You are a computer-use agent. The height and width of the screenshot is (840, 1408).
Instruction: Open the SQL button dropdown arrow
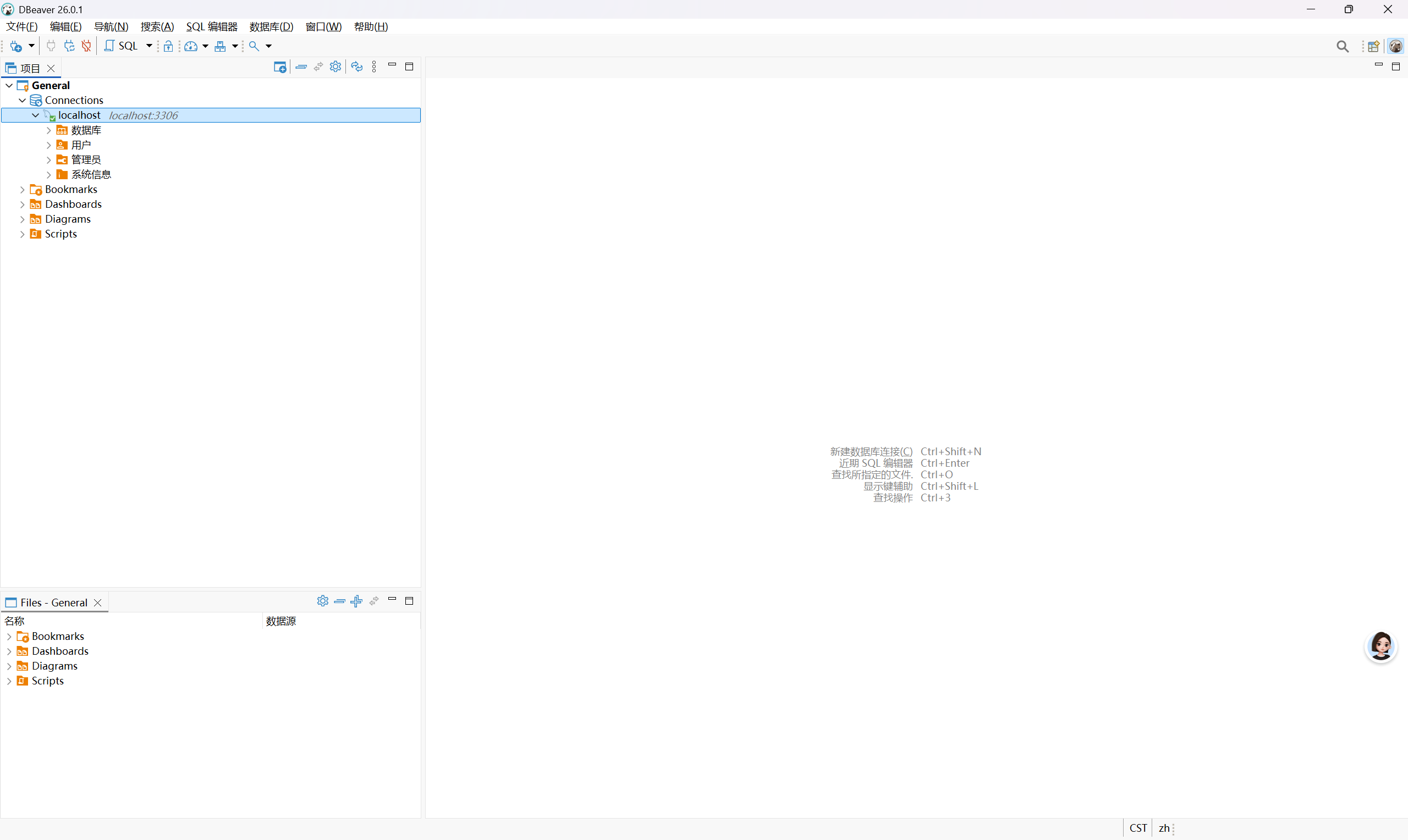(x=149, y=46)
